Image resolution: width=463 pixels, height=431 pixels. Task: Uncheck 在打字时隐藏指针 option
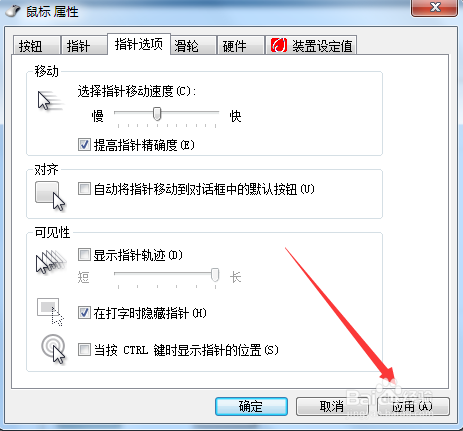(x=84, y=313)
